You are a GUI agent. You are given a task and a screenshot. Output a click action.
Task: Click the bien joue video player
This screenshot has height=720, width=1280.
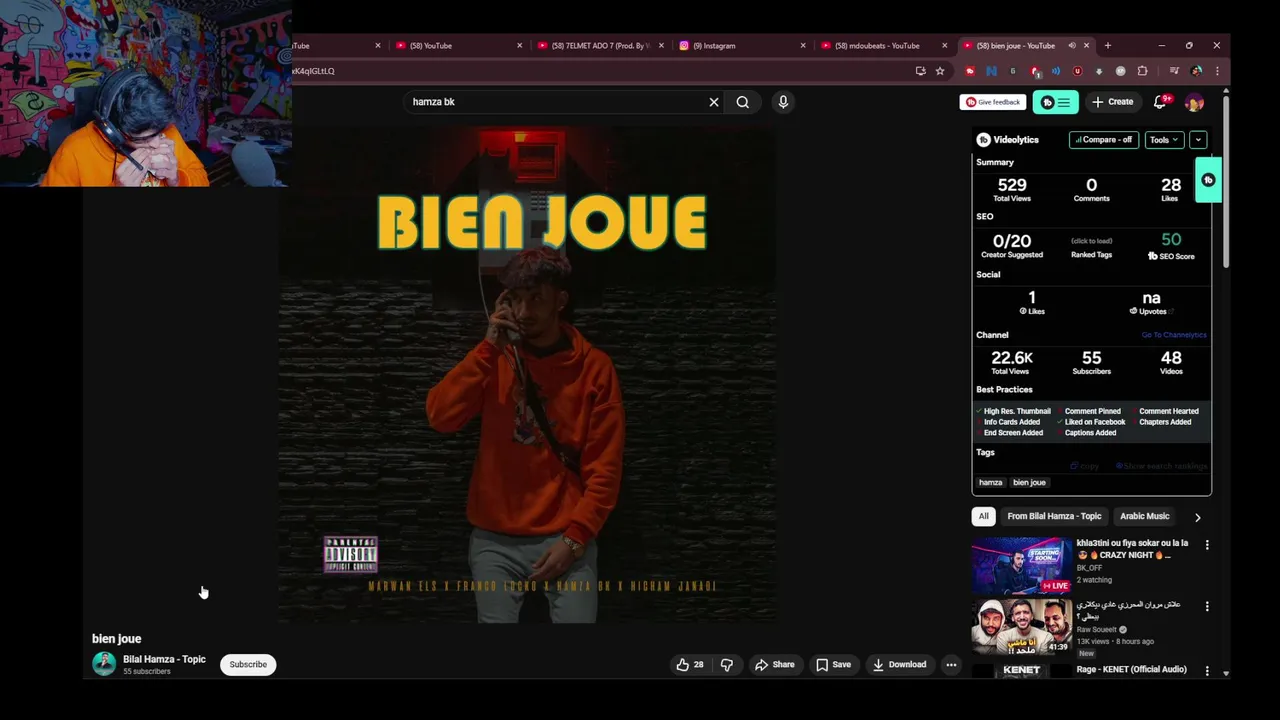coord(527,374)
